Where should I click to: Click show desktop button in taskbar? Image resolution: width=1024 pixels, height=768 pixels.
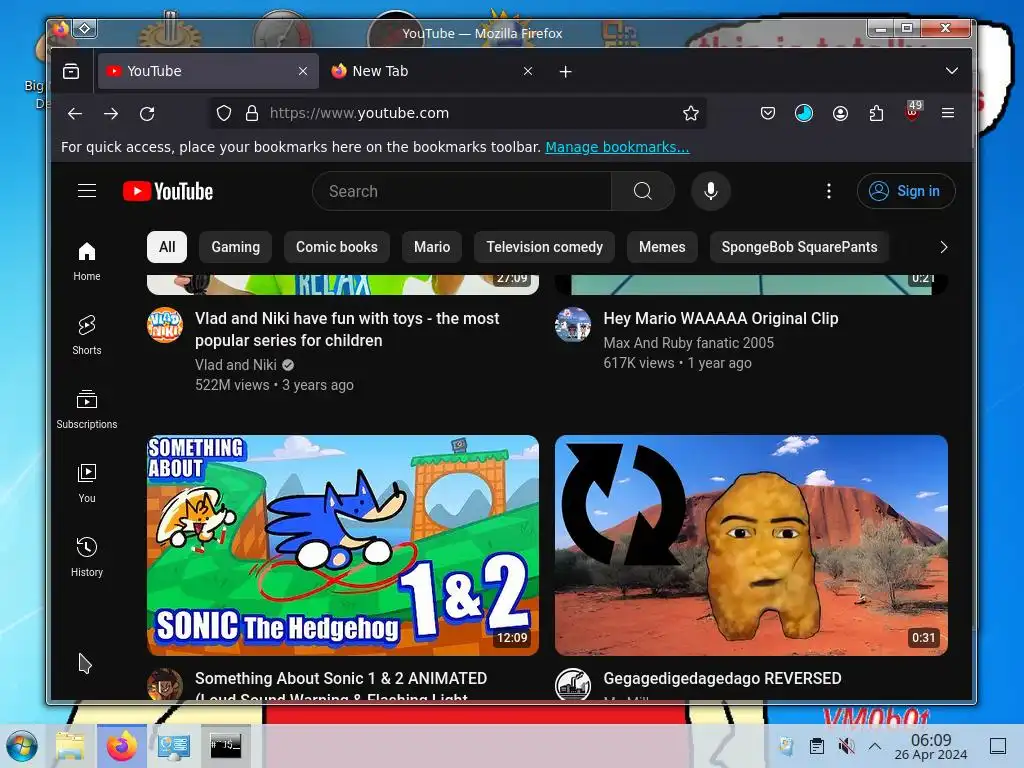998,746
